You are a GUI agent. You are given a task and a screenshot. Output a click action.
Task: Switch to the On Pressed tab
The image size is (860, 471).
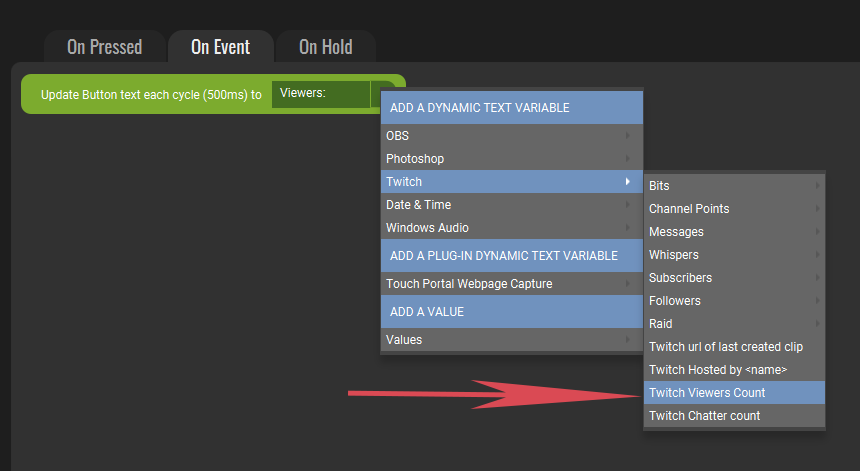click(104, 47)
